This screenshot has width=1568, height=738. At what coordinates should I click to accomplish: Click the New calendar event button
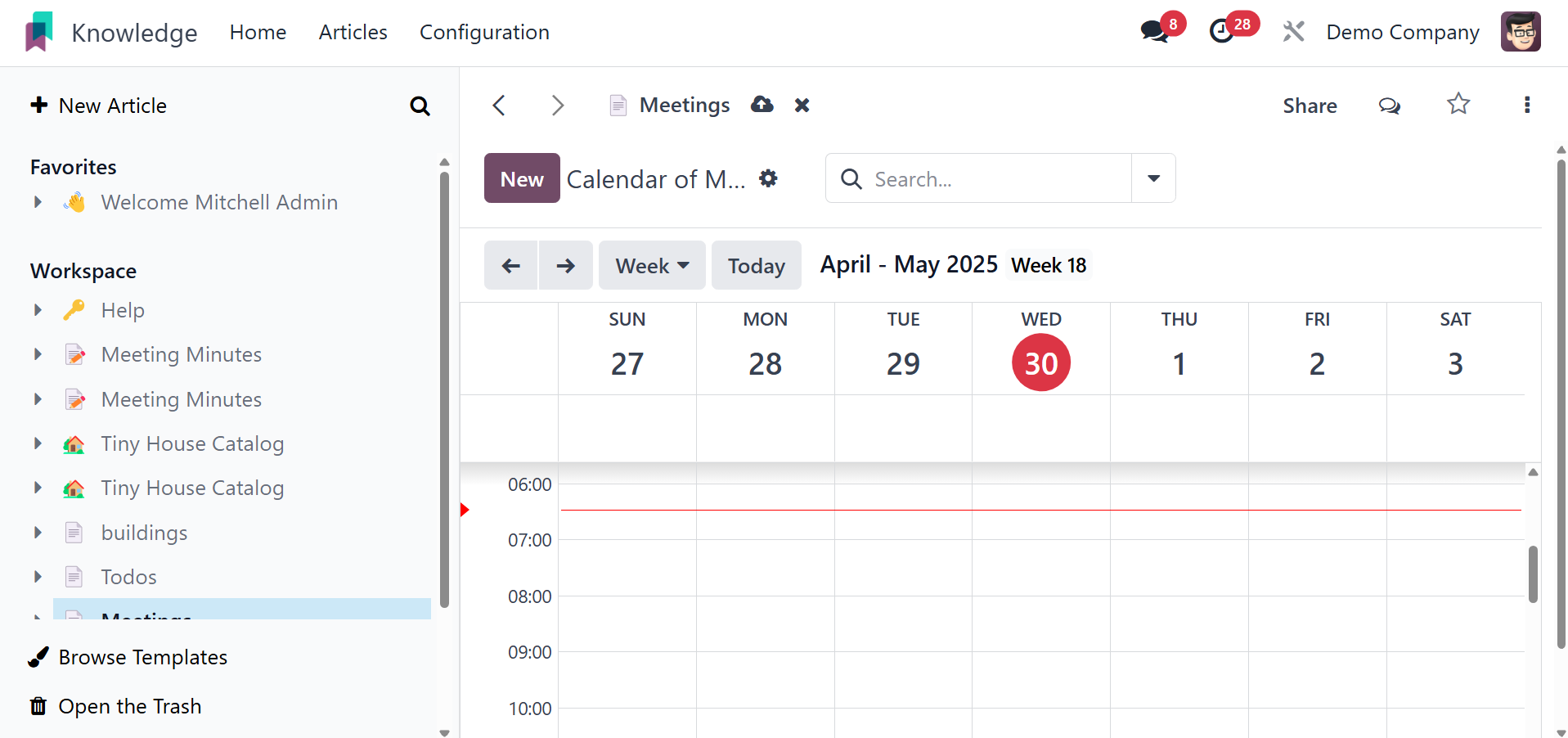tap(522, 178)
